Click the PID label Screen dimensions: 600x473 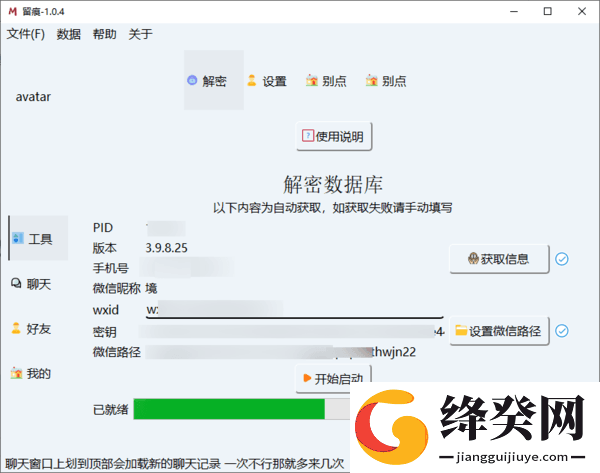coord(103,228)
